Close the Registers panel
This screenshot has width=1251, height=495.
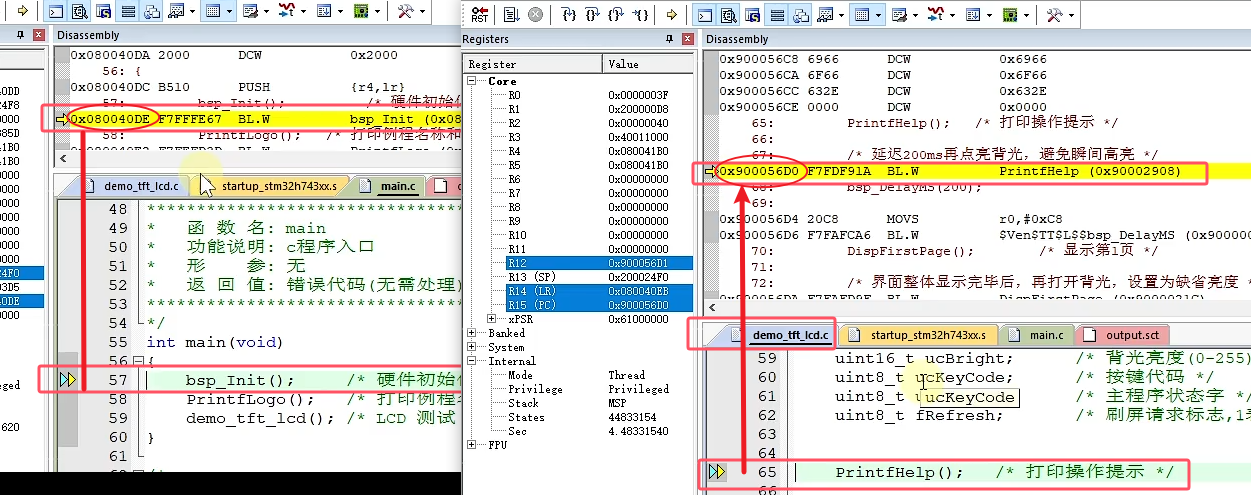coord(687,39)
